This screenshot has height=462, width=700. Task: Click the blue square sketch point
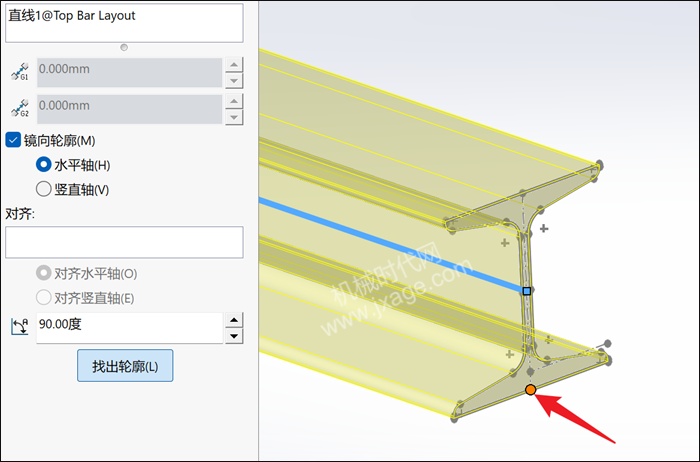pyautogui.click(x=527, y=291)
